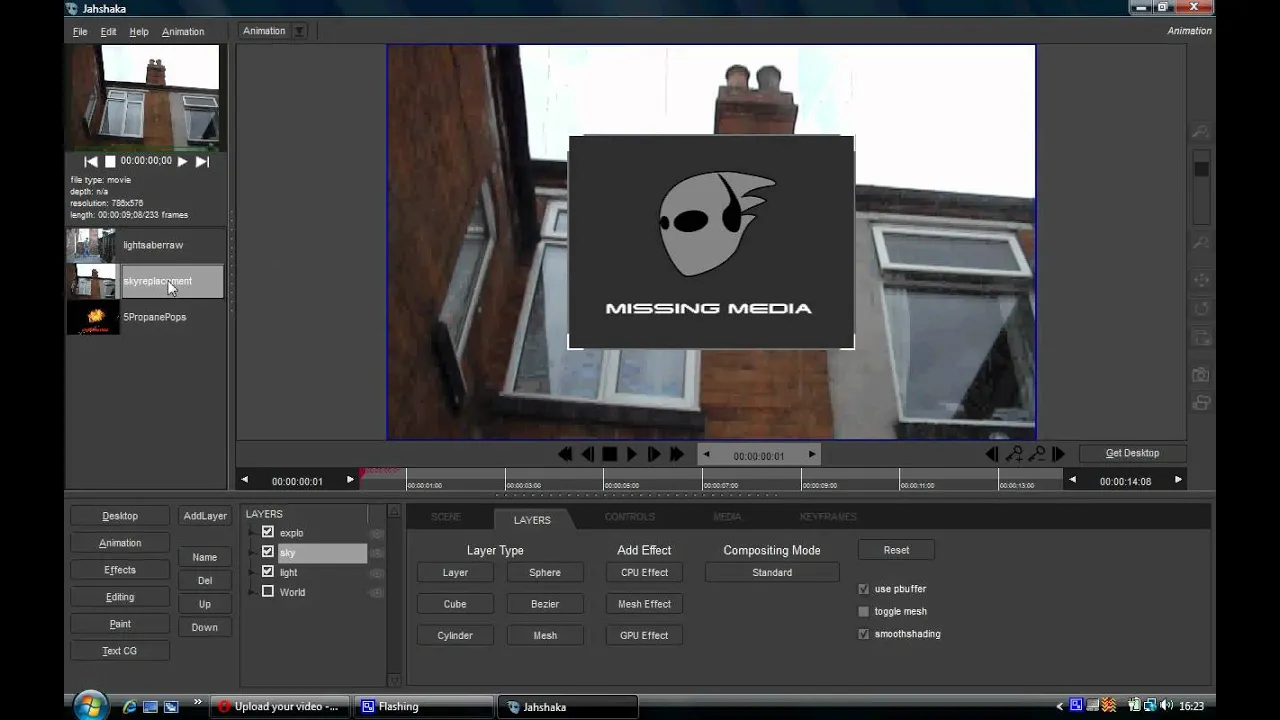Click key icon on World layer row
Image resolution: width=1280 pixels, height=720 pixels.
pos(377,593)
